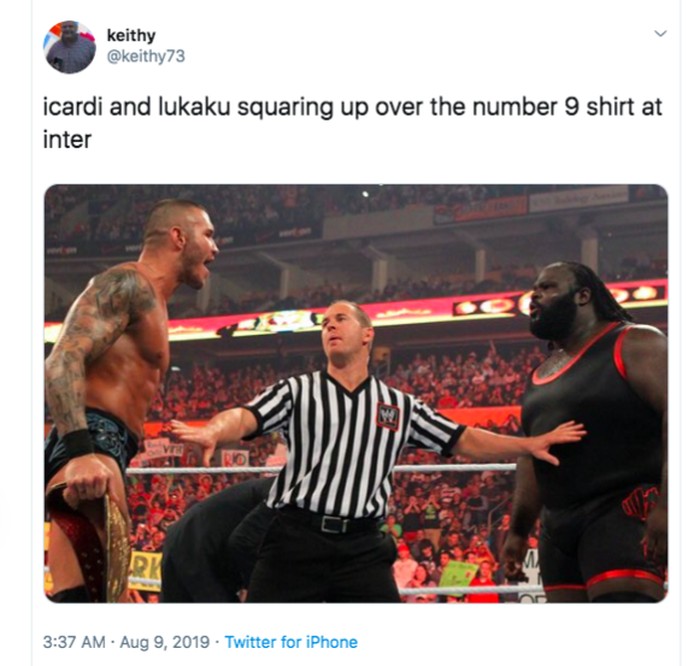Visit the @keithy73 handle
700x666 pixels.
(146, 57)
